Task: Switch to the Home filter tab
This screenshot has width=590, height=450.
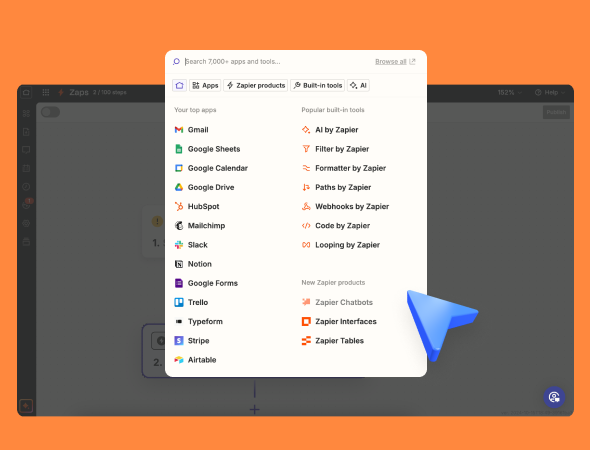Action: pyautogui.click(x=179, y=85)
